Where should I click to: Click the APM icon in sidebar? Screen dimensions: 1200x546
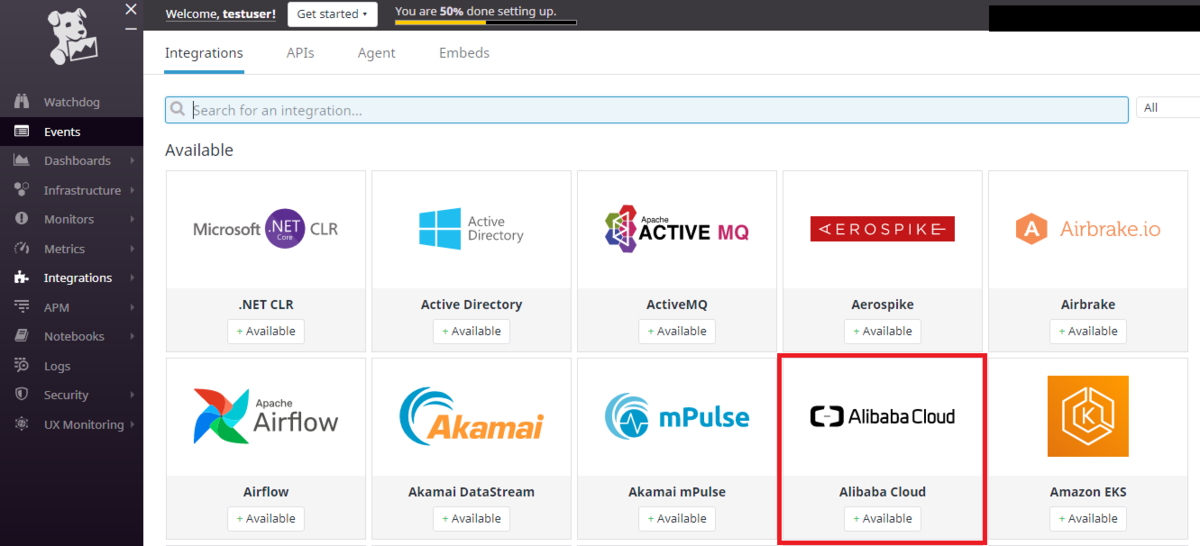(21, 307)
